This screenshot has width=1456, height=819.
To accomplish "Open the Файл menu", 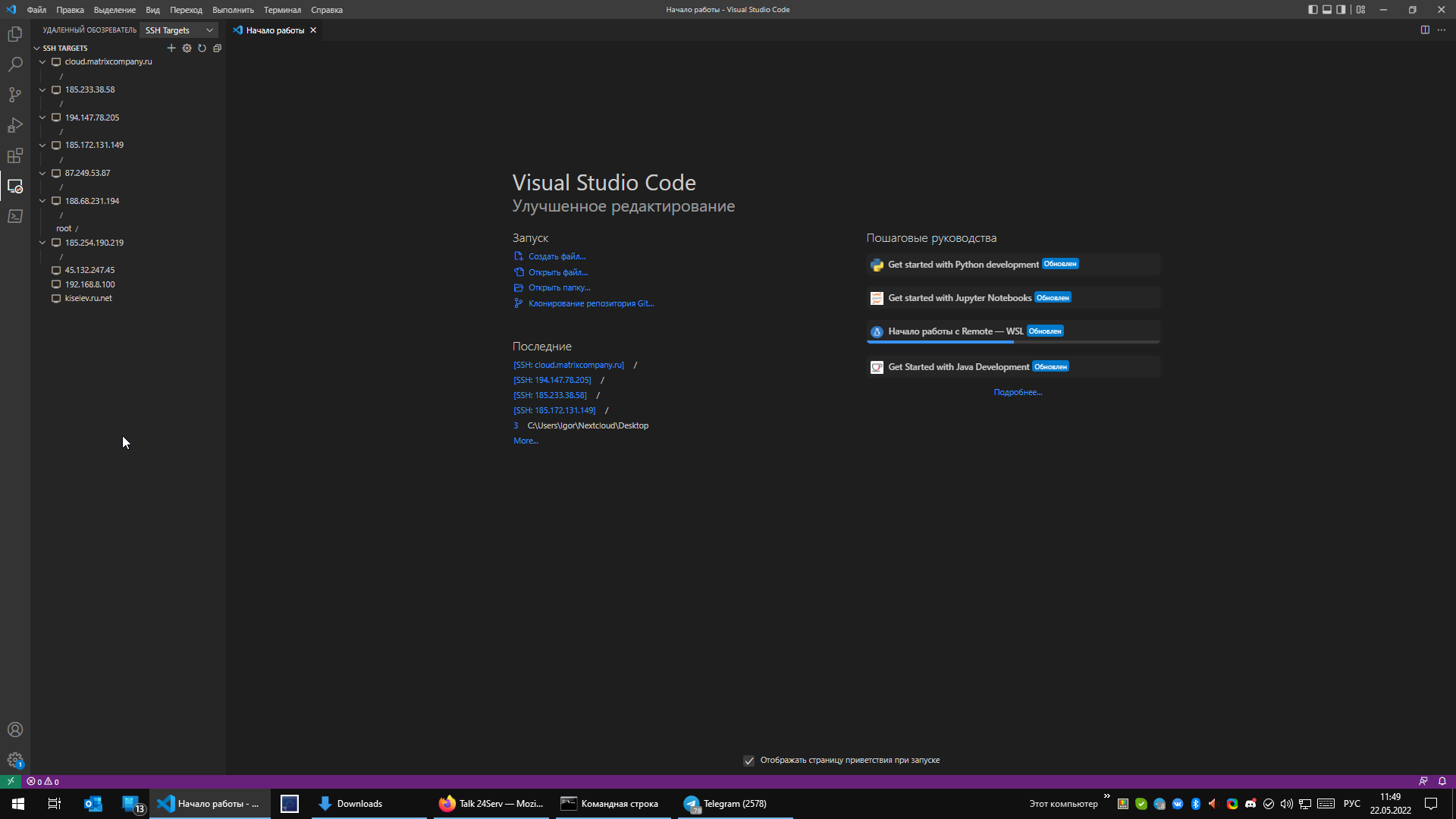I will click(36, 10).
